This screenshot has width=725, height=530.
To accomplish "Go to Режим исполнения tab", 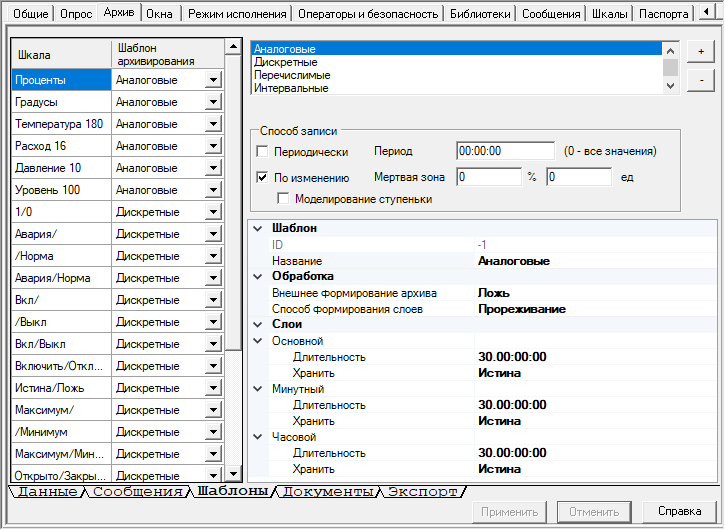I will pyautogui.click(x=237, y=13).
